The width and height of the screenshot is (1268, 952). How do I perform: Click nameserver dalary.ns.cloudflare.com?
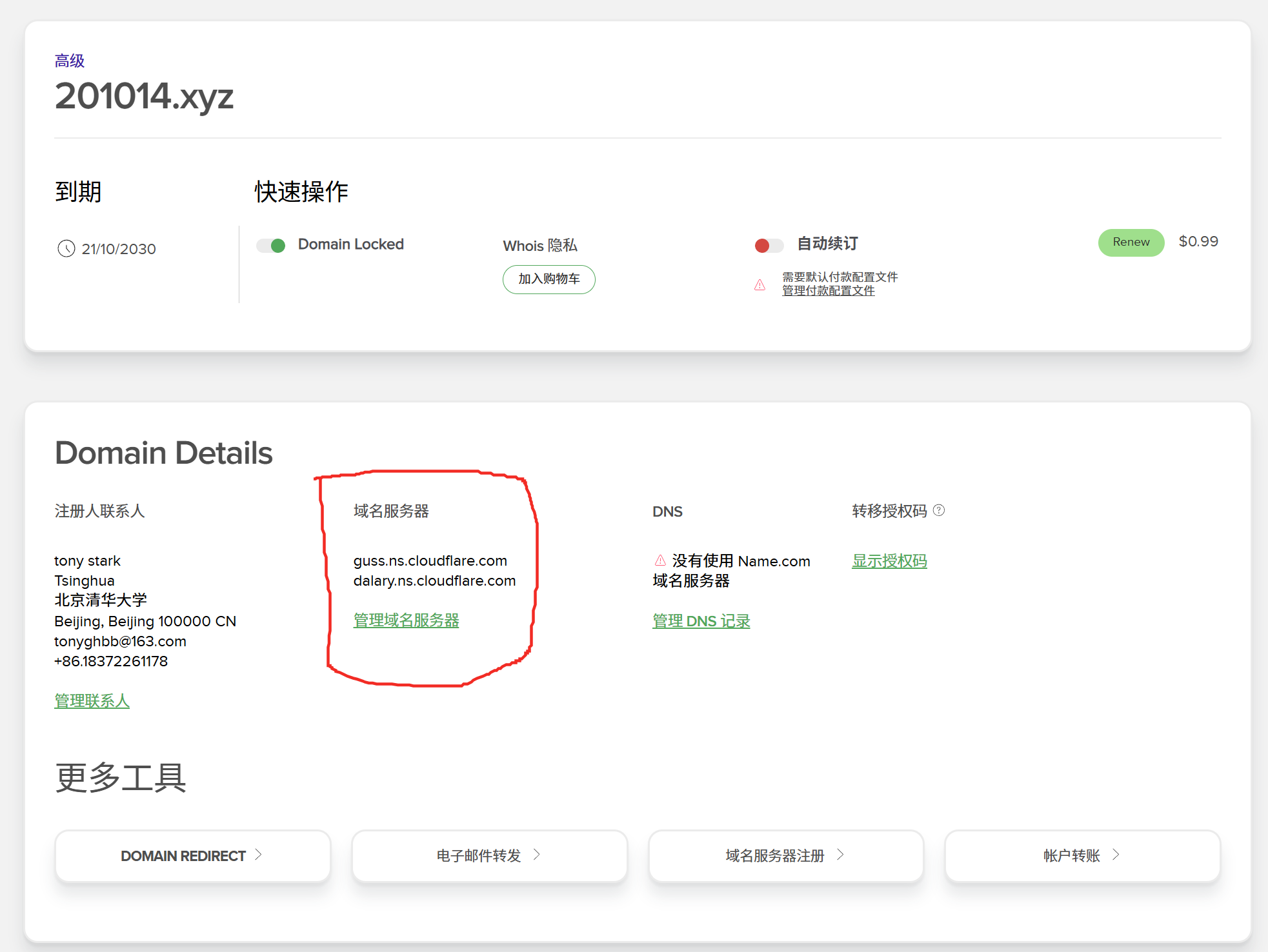(434, 580)
